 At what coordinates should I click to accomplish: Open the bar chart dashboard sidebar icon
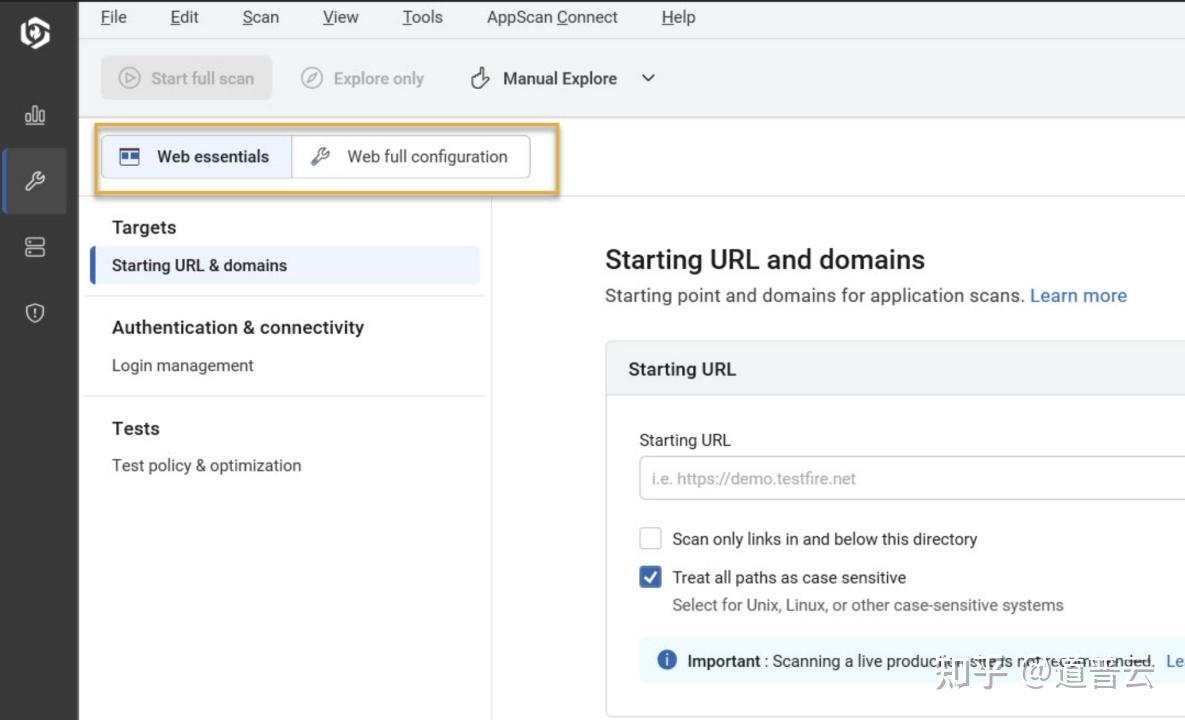pyautogui.click(x=35, y=115)
